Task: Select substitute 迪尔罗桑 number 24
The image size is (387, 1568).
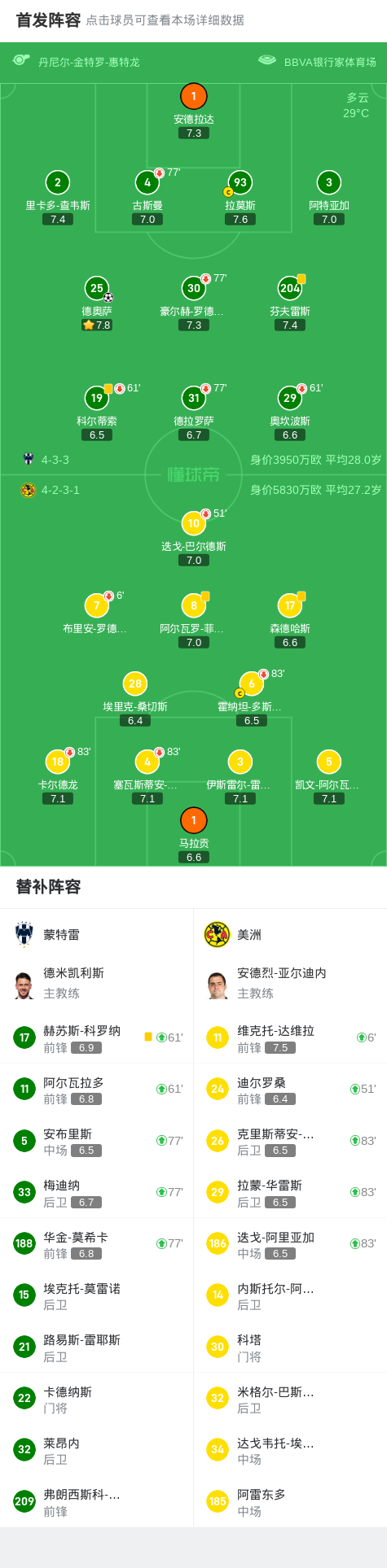Action: pyautogui.click(x=218, y=1089)
